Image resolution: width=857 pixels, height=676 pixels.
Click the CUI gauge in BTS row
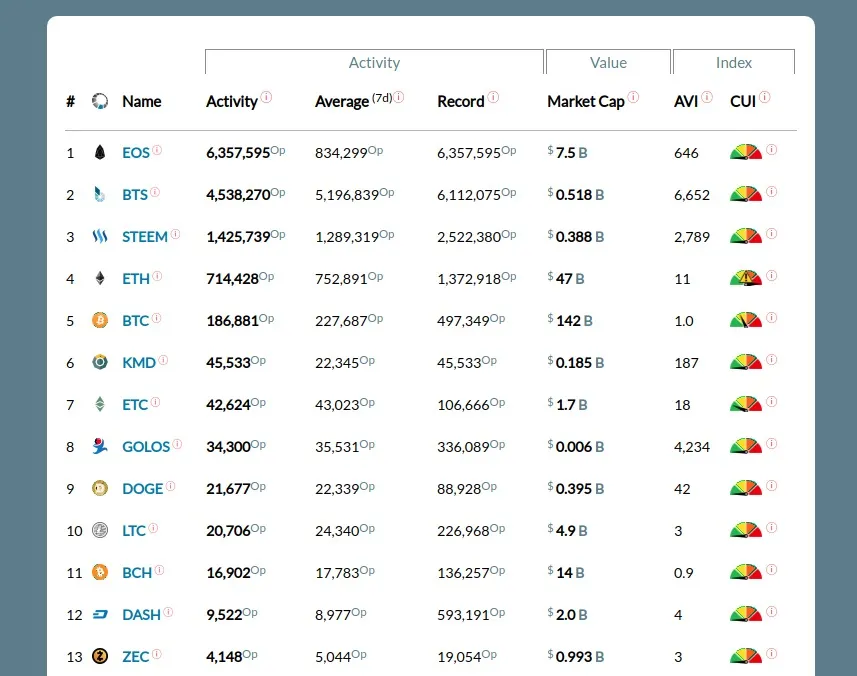point(746,193)
